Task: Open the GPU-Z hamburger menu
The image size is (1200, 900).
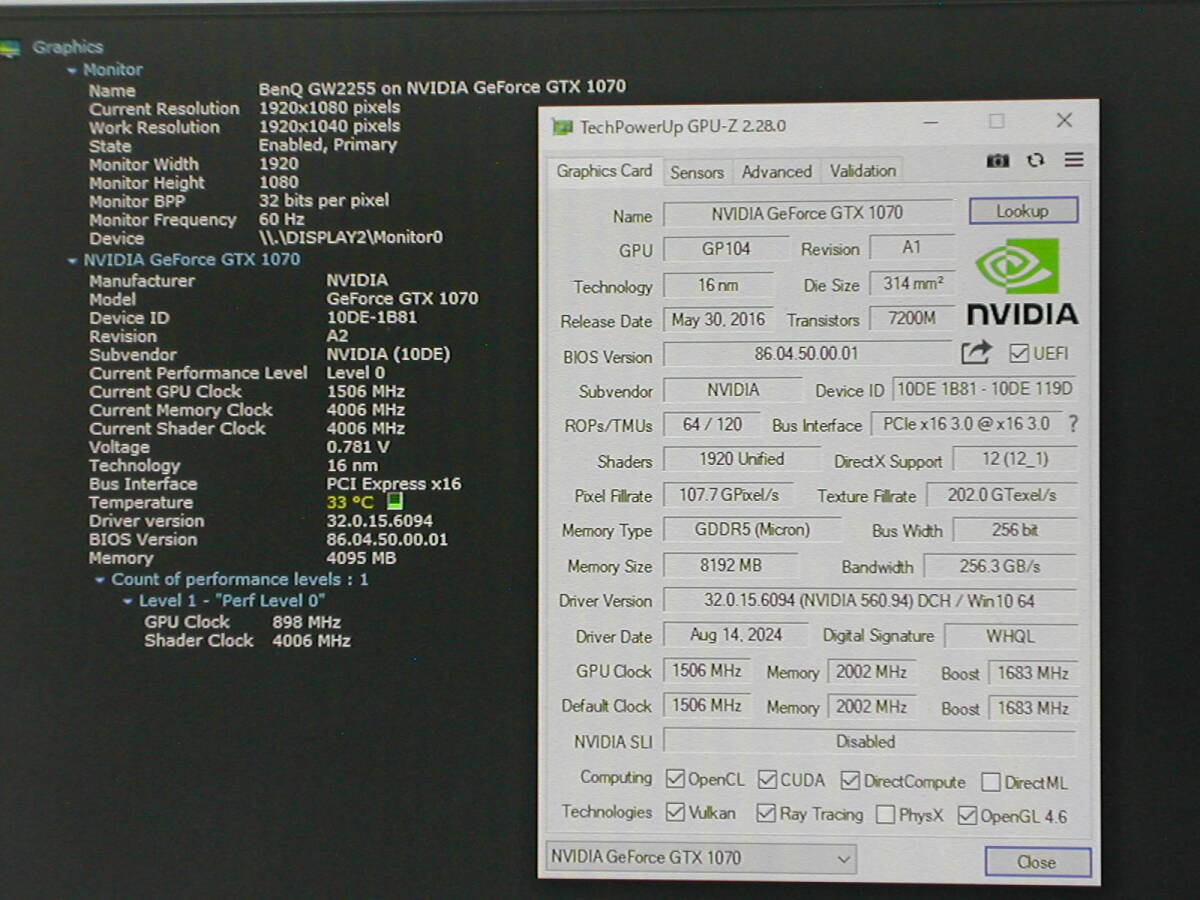Action: (x=1074, y=160)
